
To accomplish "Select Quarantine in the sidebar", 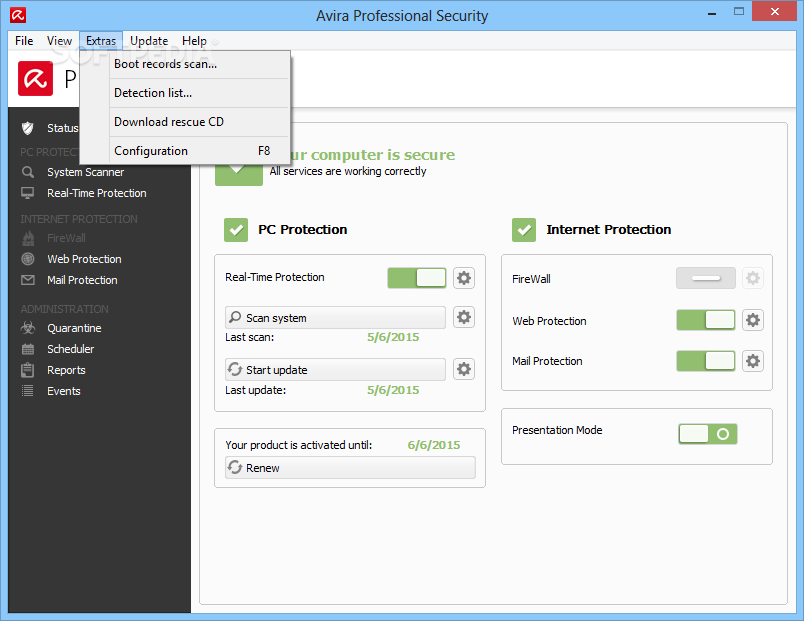I will tap(74, 328).
